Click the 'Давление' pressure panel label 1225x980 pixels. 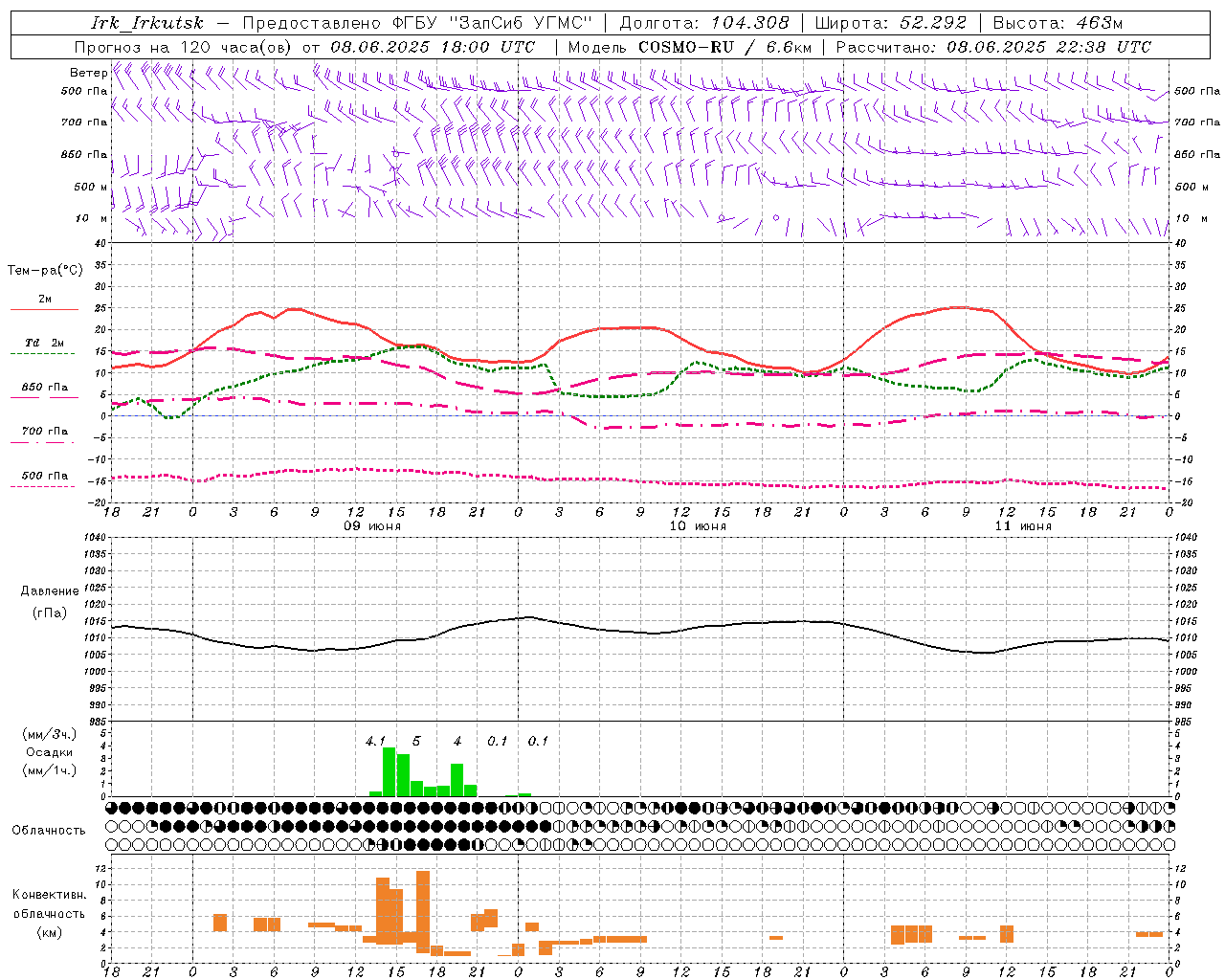click(x=50, y=591)
